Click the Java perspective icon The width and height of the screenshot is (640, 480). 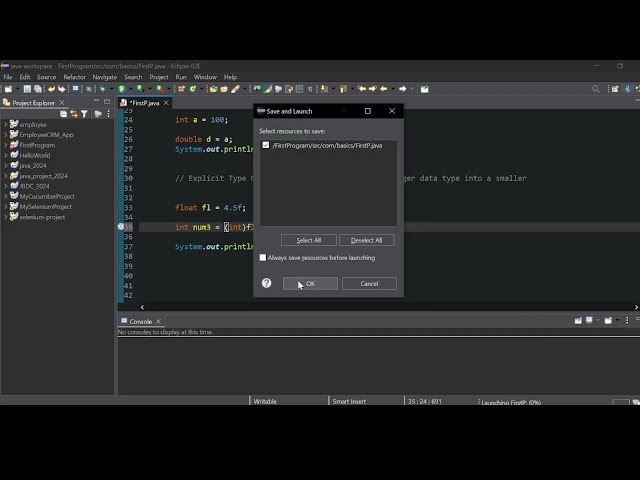[628, 89]
